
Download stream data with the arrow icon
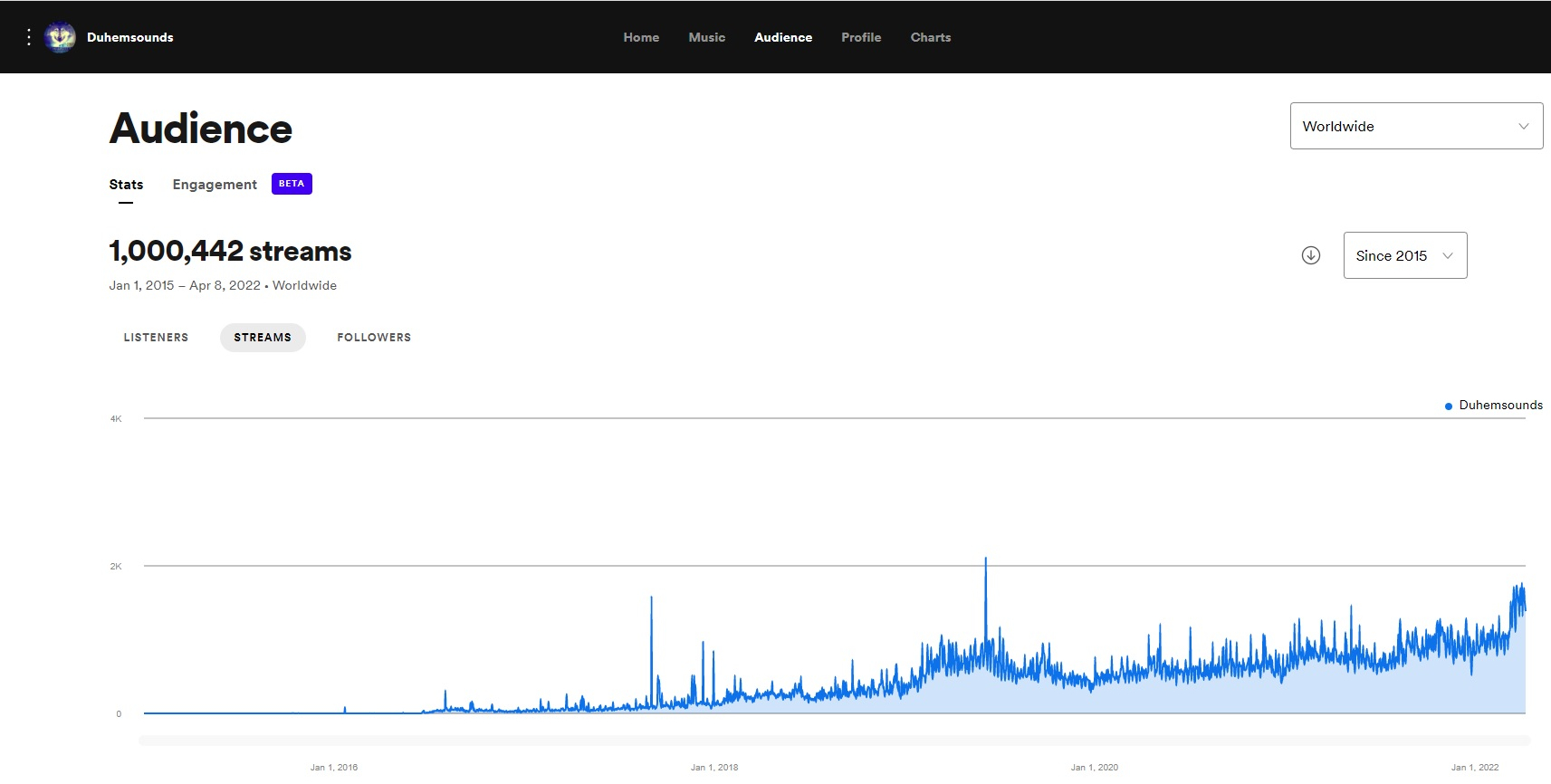(x=1310, y=255)
